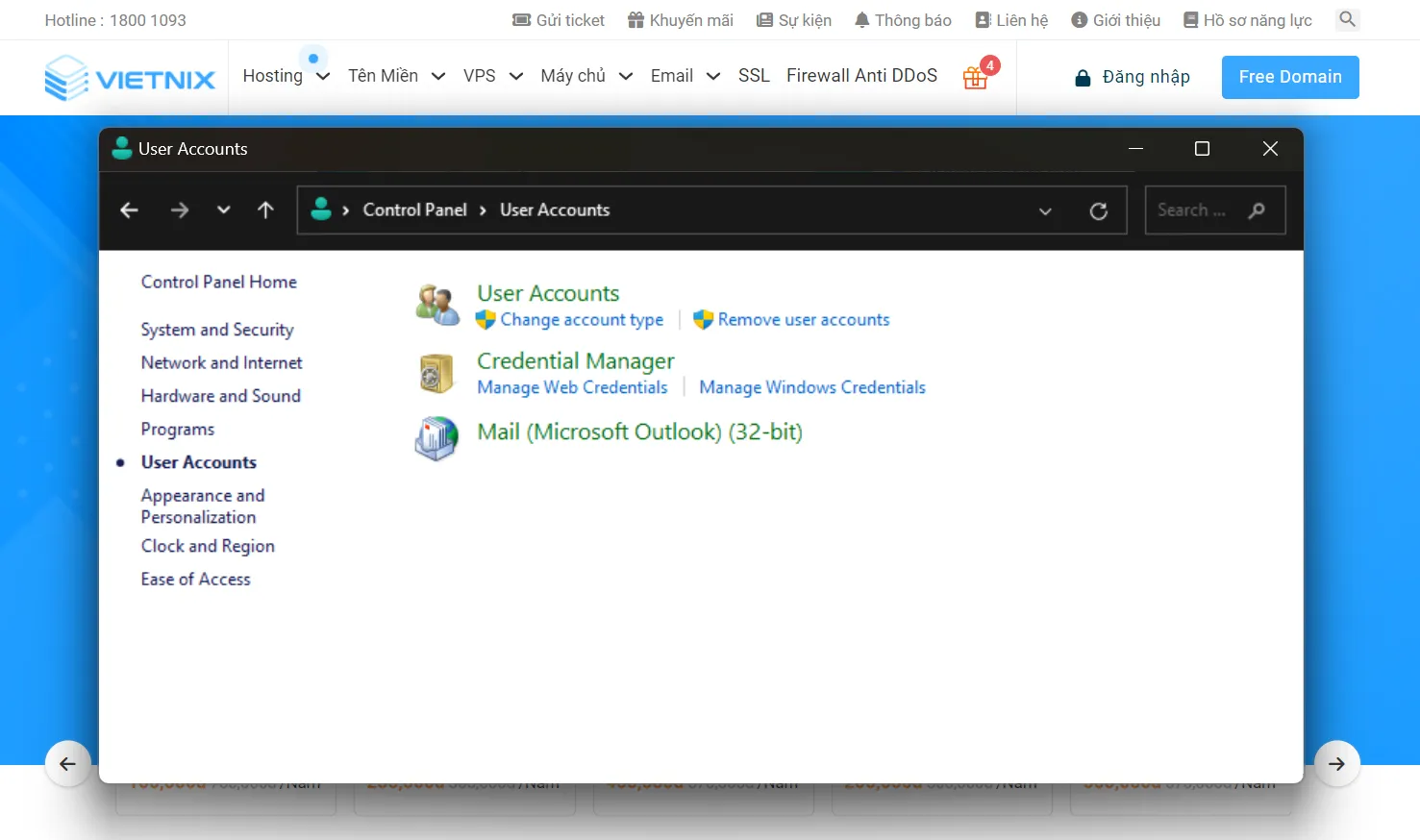Open Manage Windows Credentials link
1420x840 pixels.
click(x=811, y=387)
